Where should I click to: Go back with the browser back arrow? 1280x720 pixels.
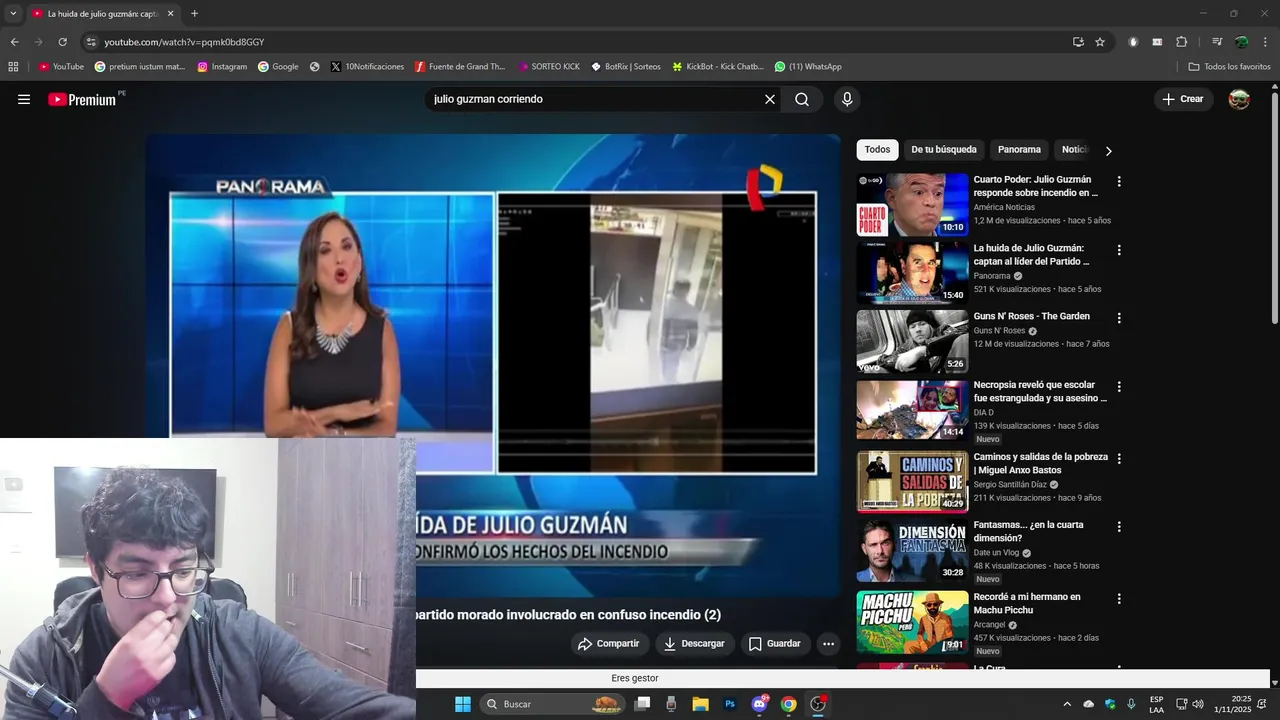pos(14,42)
